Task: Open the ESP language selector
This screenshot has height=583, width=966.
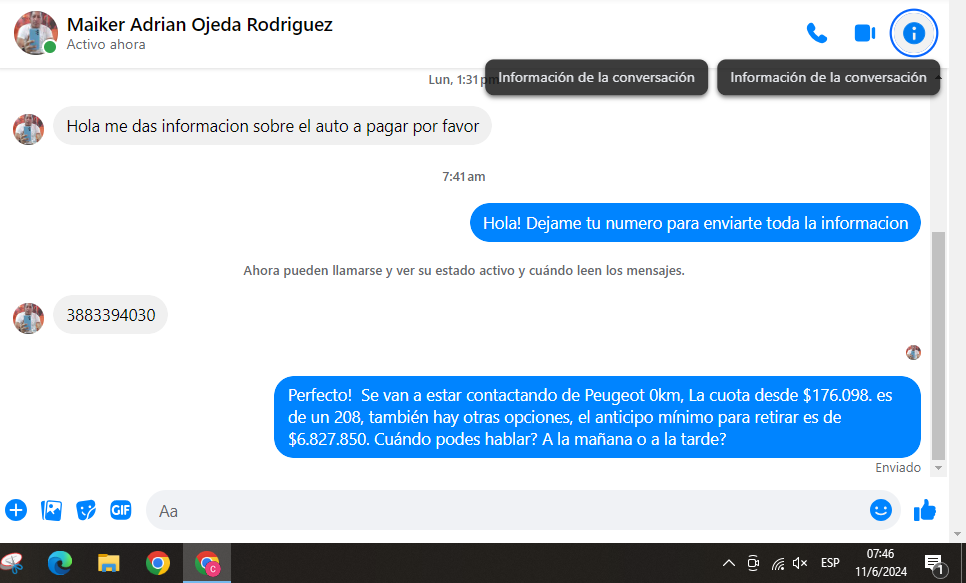Action: pyautogui.click(x=830, y=563)
